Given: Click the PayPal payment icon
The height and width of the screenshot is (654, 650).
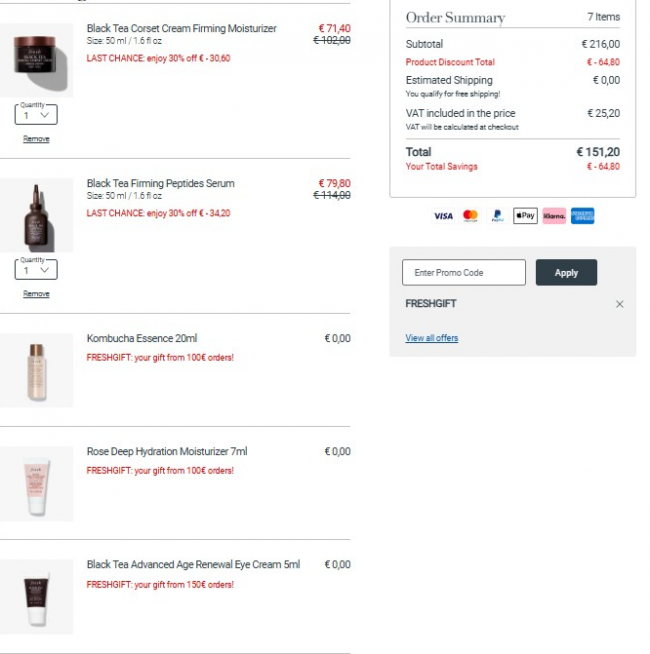Looking at the screenshot, I should [x=497, y=216].
